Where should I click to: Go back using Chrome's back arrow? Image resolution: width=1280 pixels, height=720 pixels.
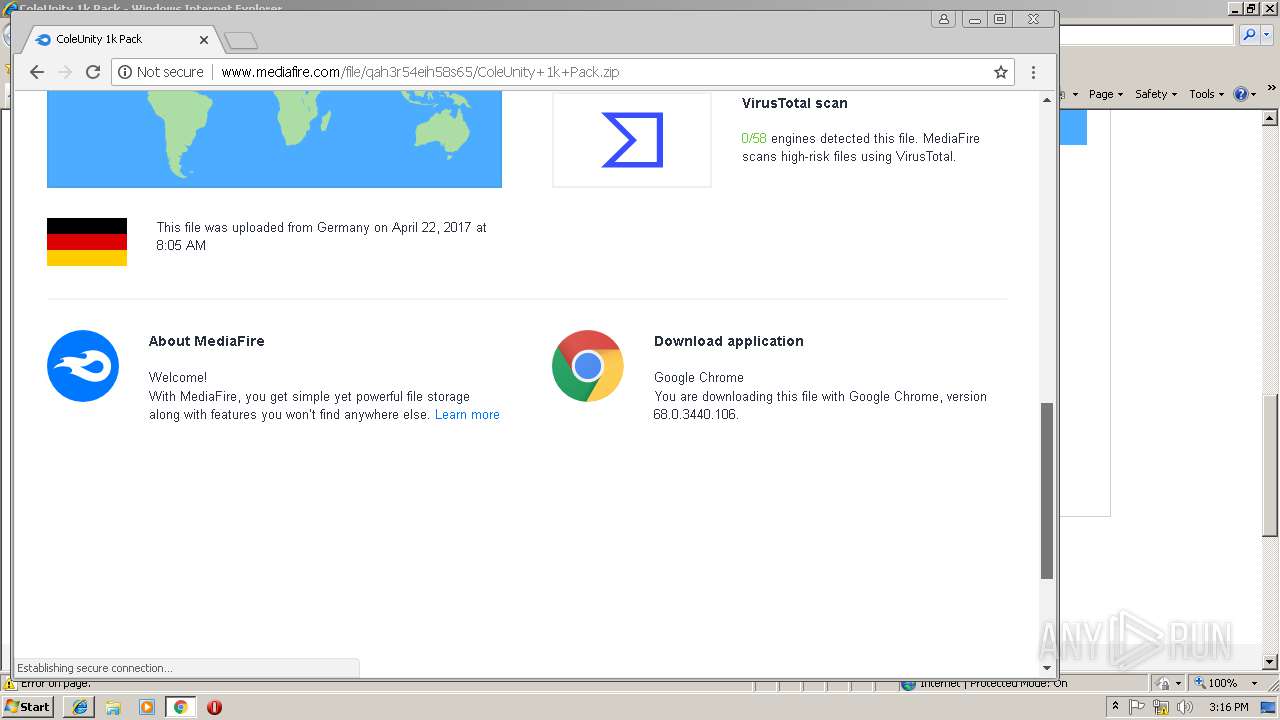pyautogui.click(x=37, y=72)
